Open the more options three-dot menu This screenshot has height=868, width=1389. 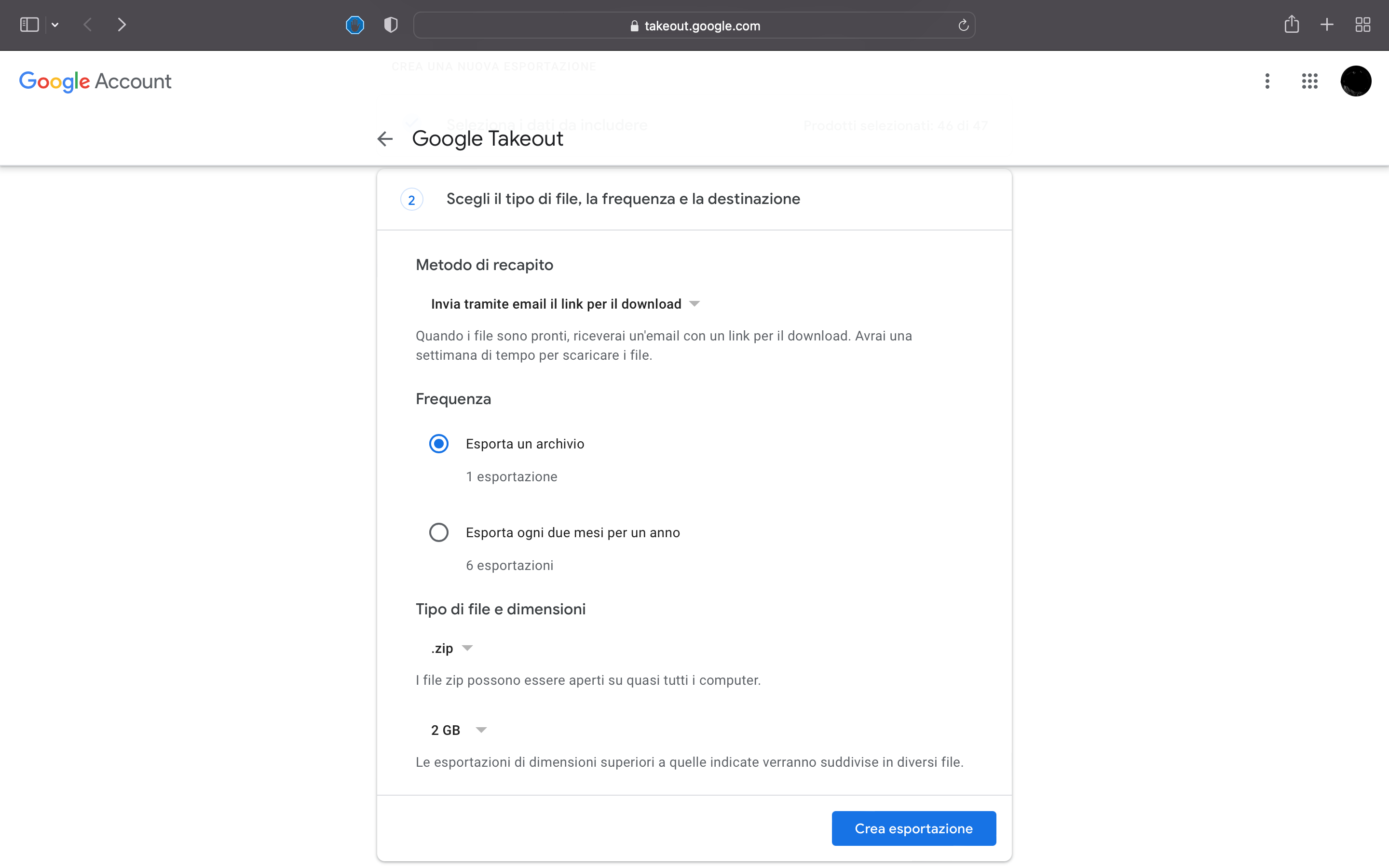(x=1267, y=81)
